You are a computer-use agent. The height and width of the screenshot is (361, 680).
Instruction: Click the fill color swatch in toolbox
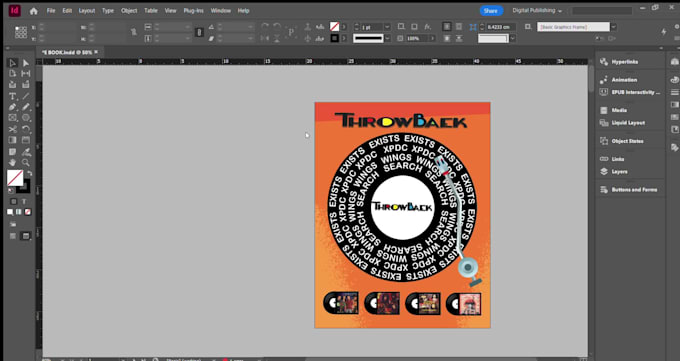click(x=15, y=178)
